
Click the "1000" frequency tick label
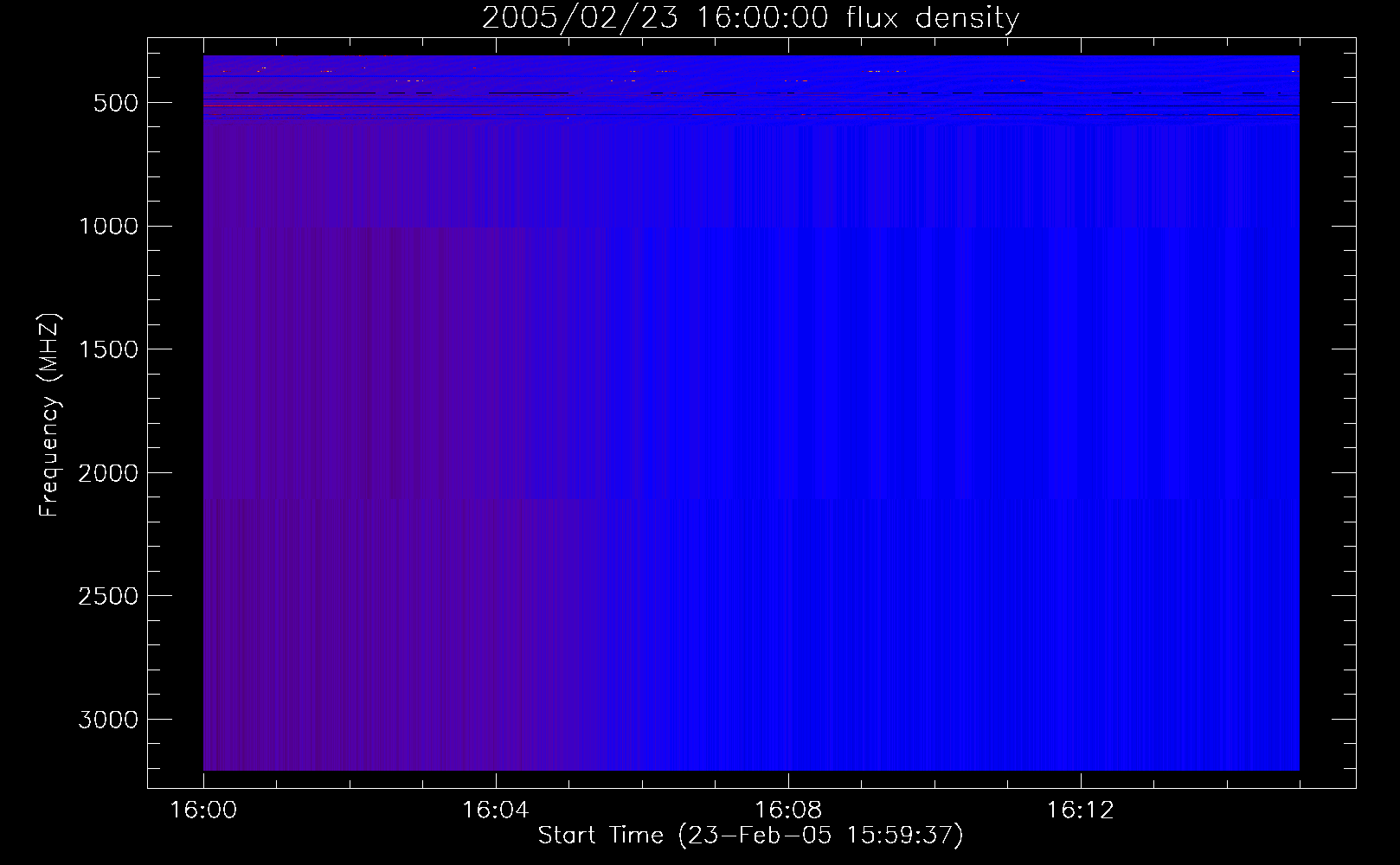(x=108, y=227)
